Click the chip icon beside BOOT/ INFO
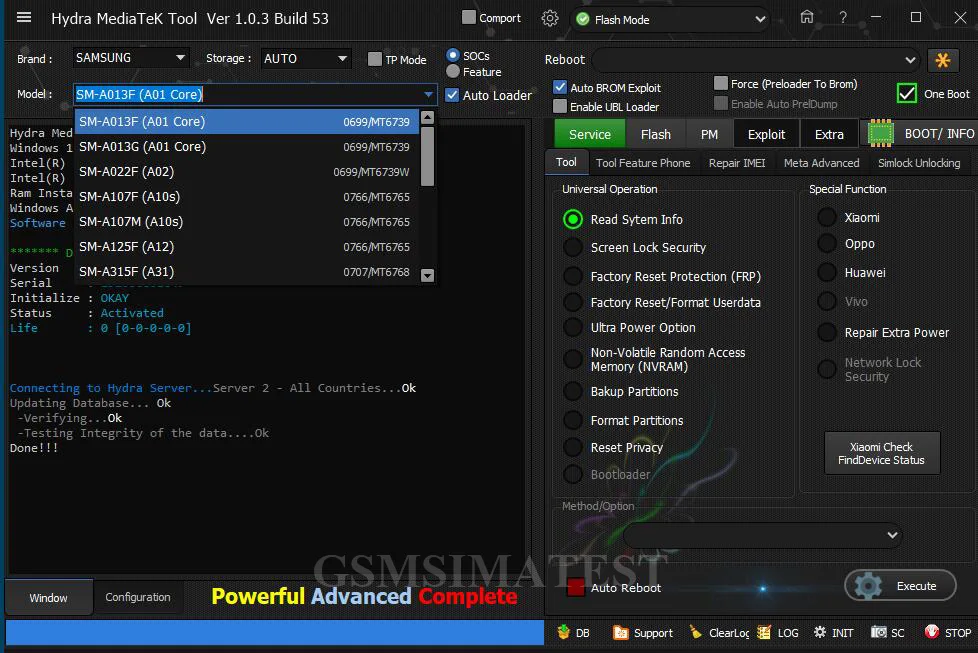 click(x=880, y=133)
